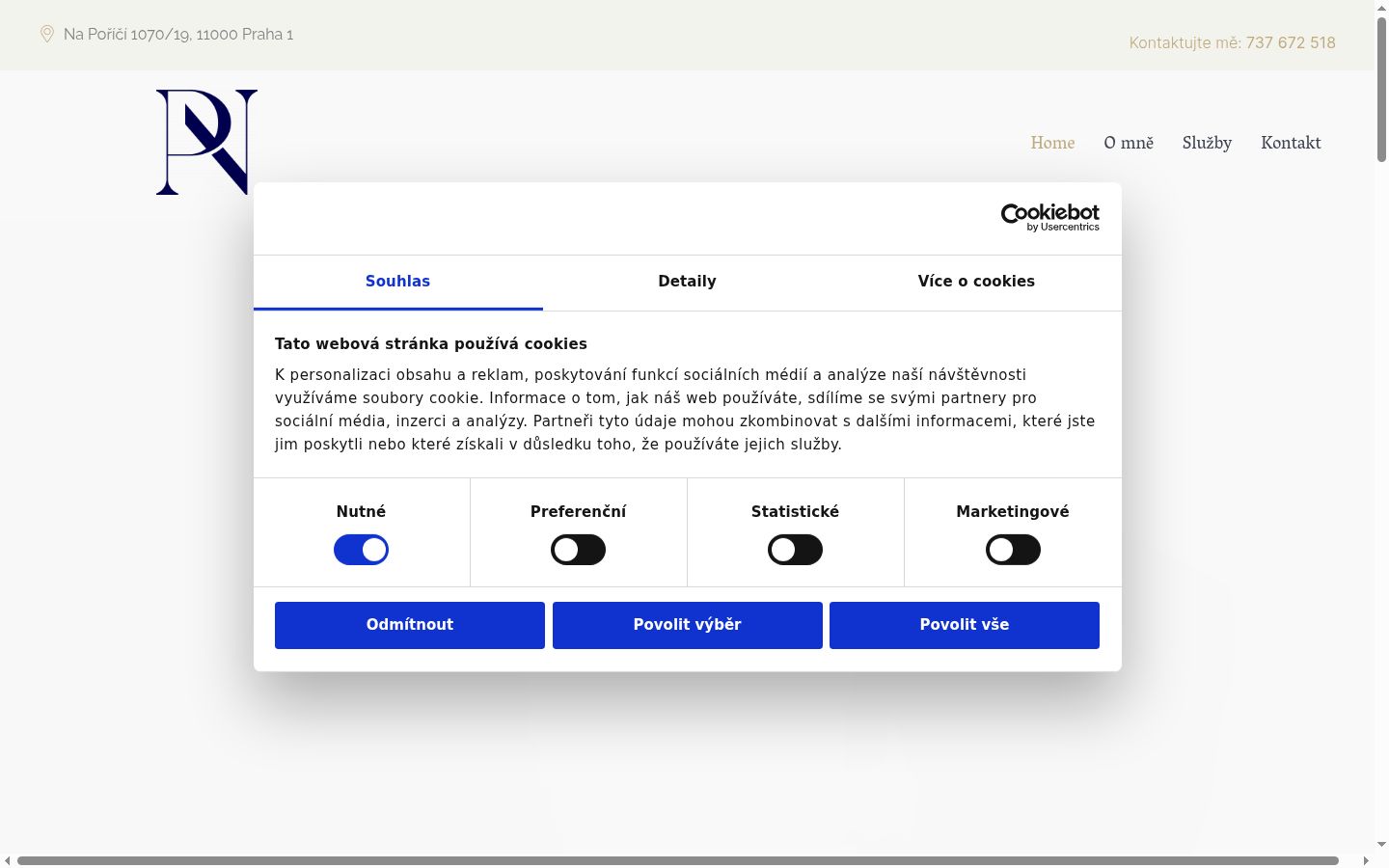This screenshot has width=1389, height=868.
Task: Click the Marketingové category label
Action: click(x=1013, y=512)
